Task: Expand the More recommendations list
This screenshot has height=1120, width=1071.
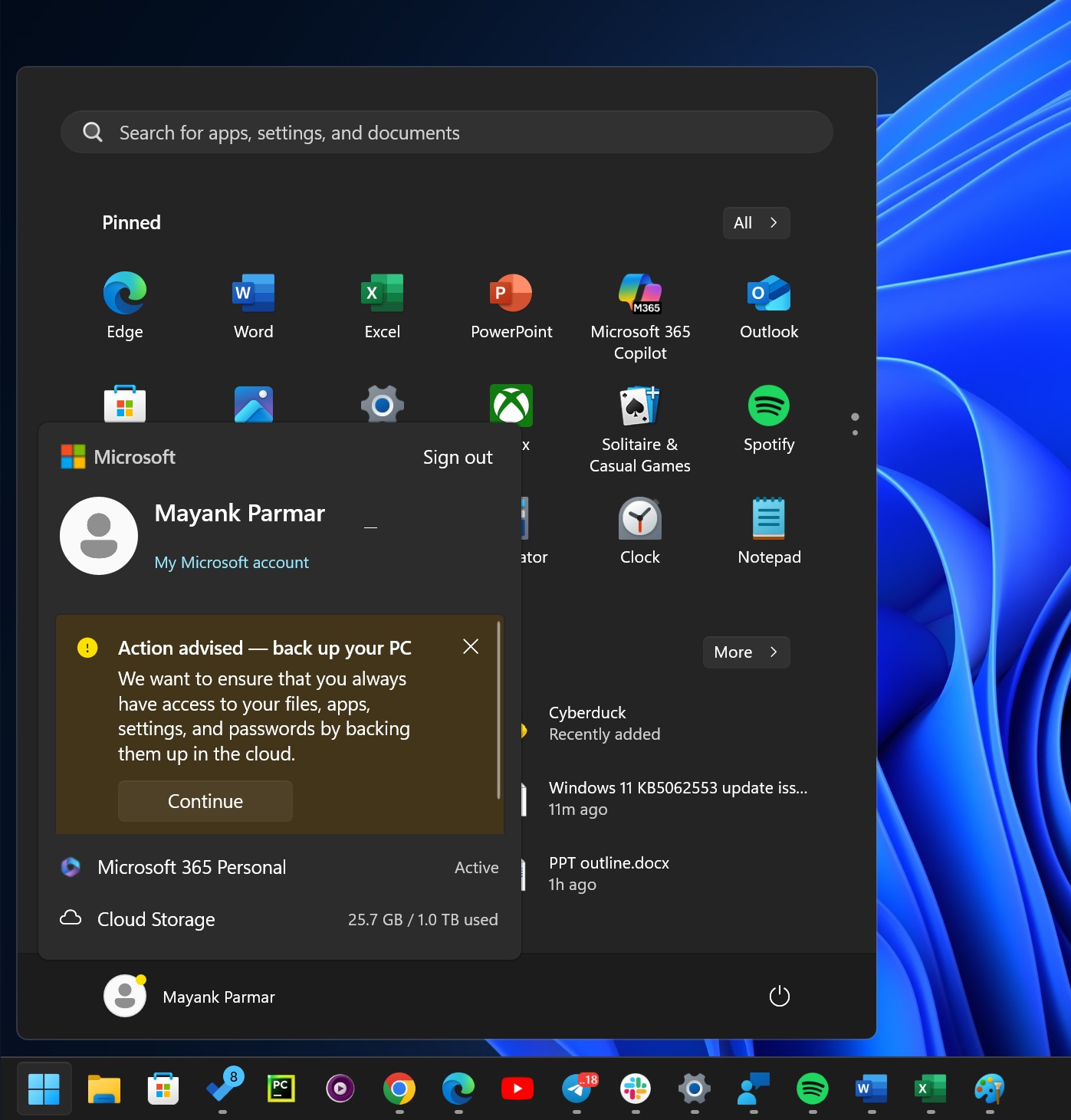Action: [x=745, y=652]
